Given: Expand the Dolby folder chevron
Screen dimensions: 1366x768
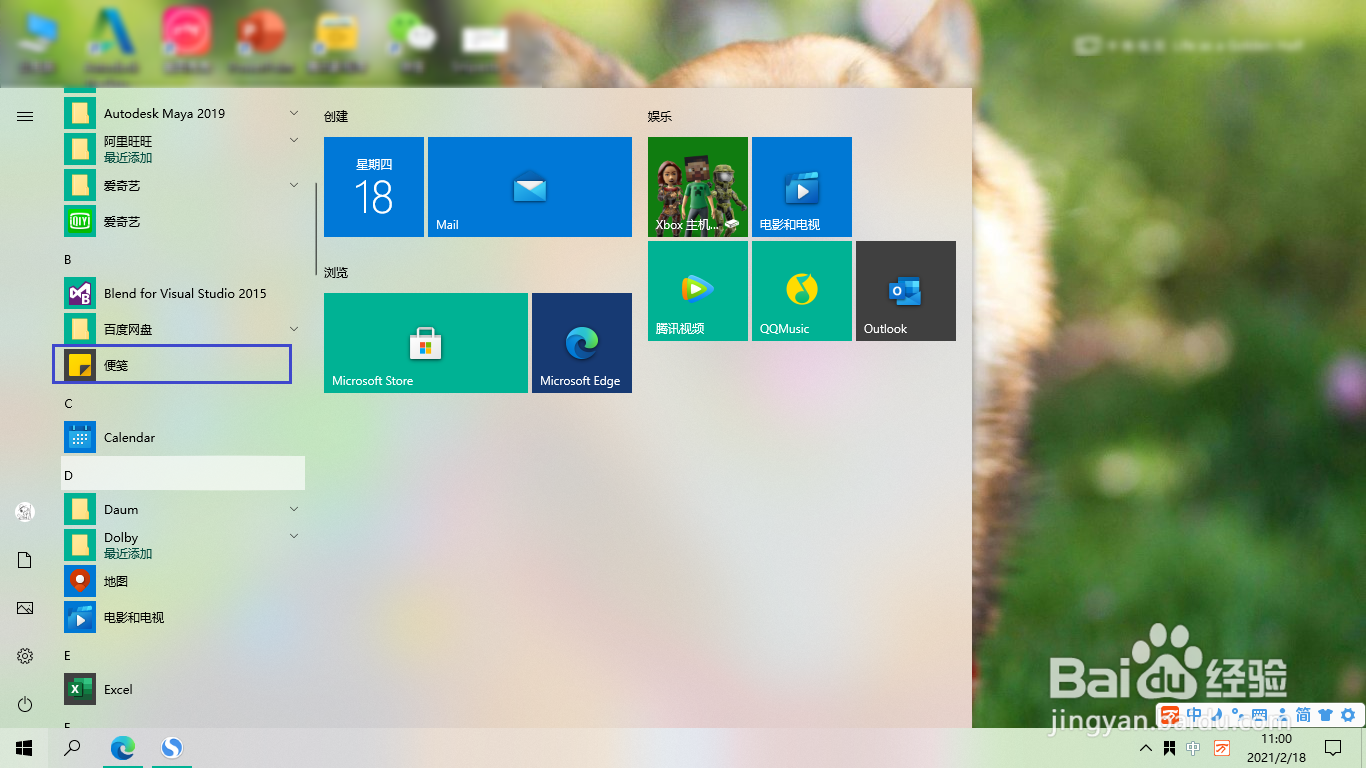Looking at the screenshot, I should [294, 537].
